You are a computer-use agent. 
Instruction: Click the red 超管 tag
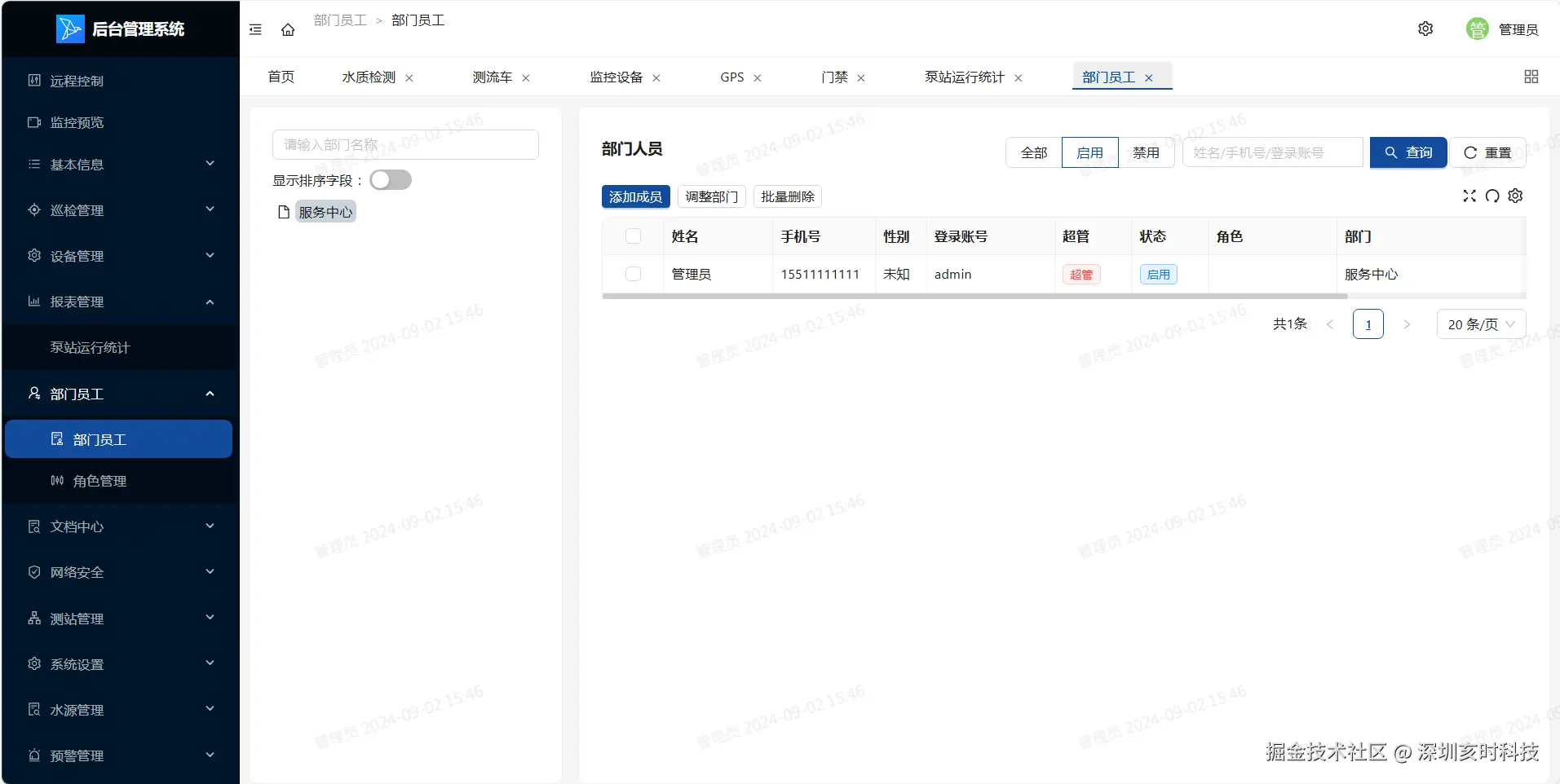1081,275
